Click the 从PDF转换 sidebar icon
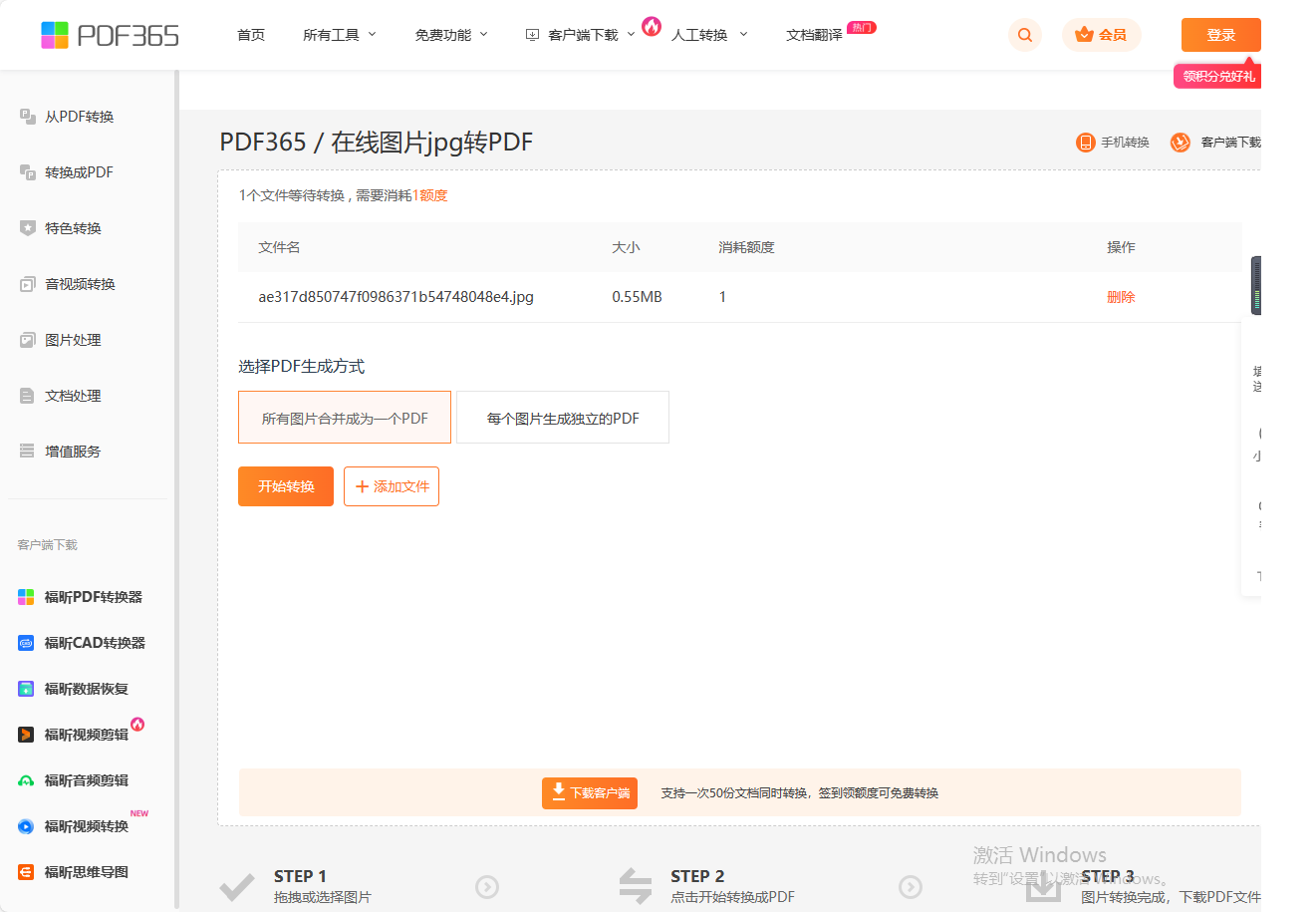1316x912 pixels. pos(28,117)
